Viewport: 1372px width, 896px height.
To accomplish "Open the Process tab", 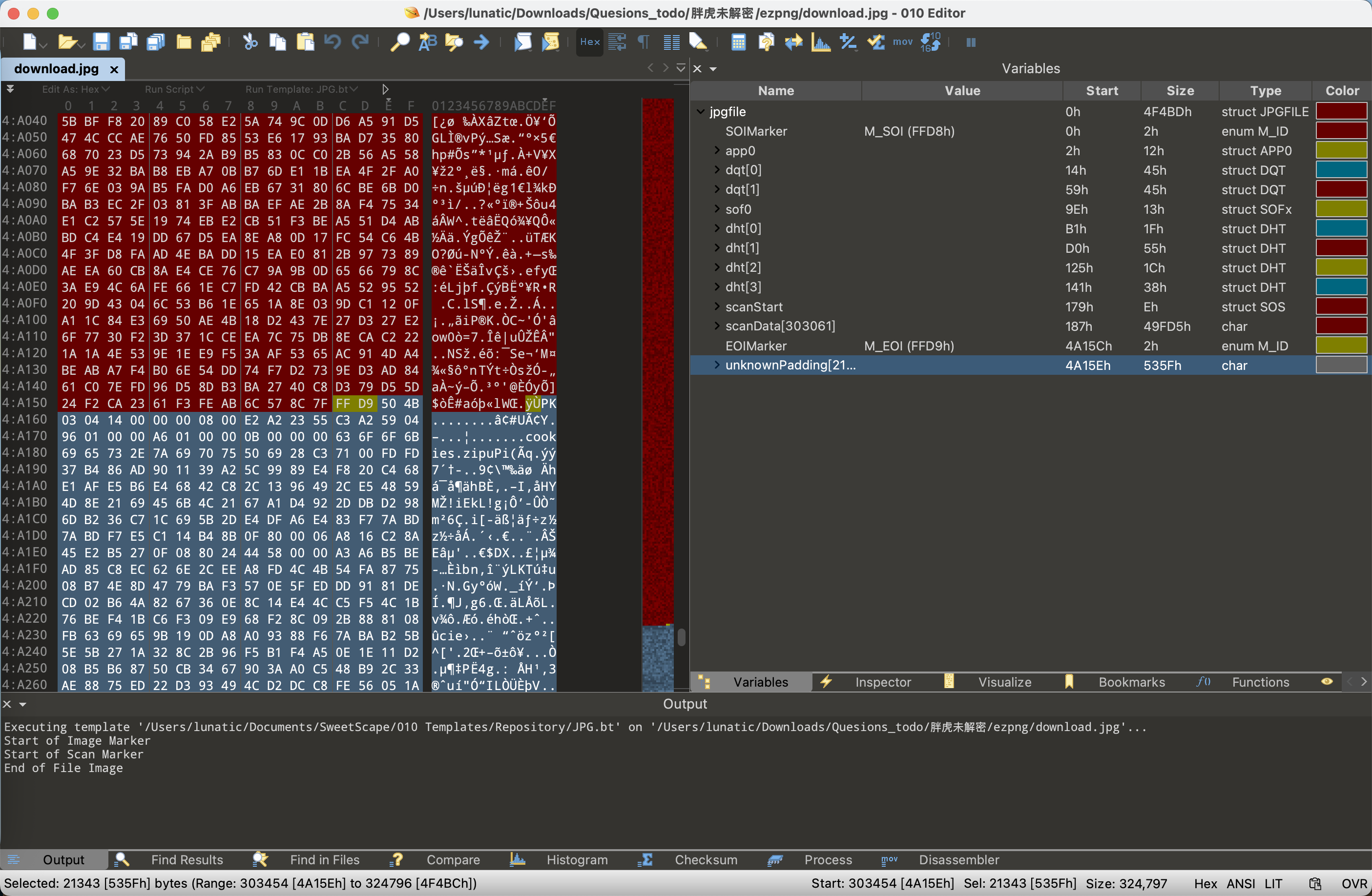I will 828,860.
